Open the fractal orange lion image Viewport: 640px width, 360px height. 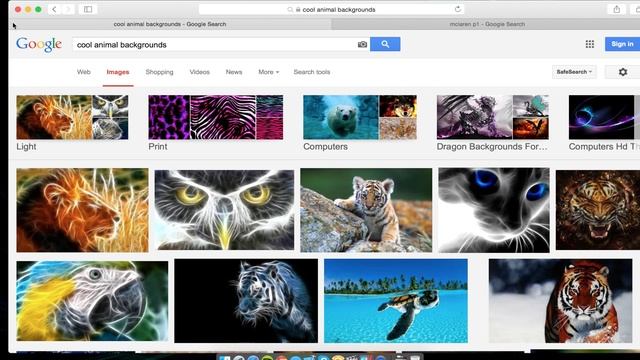pos(82,210)
